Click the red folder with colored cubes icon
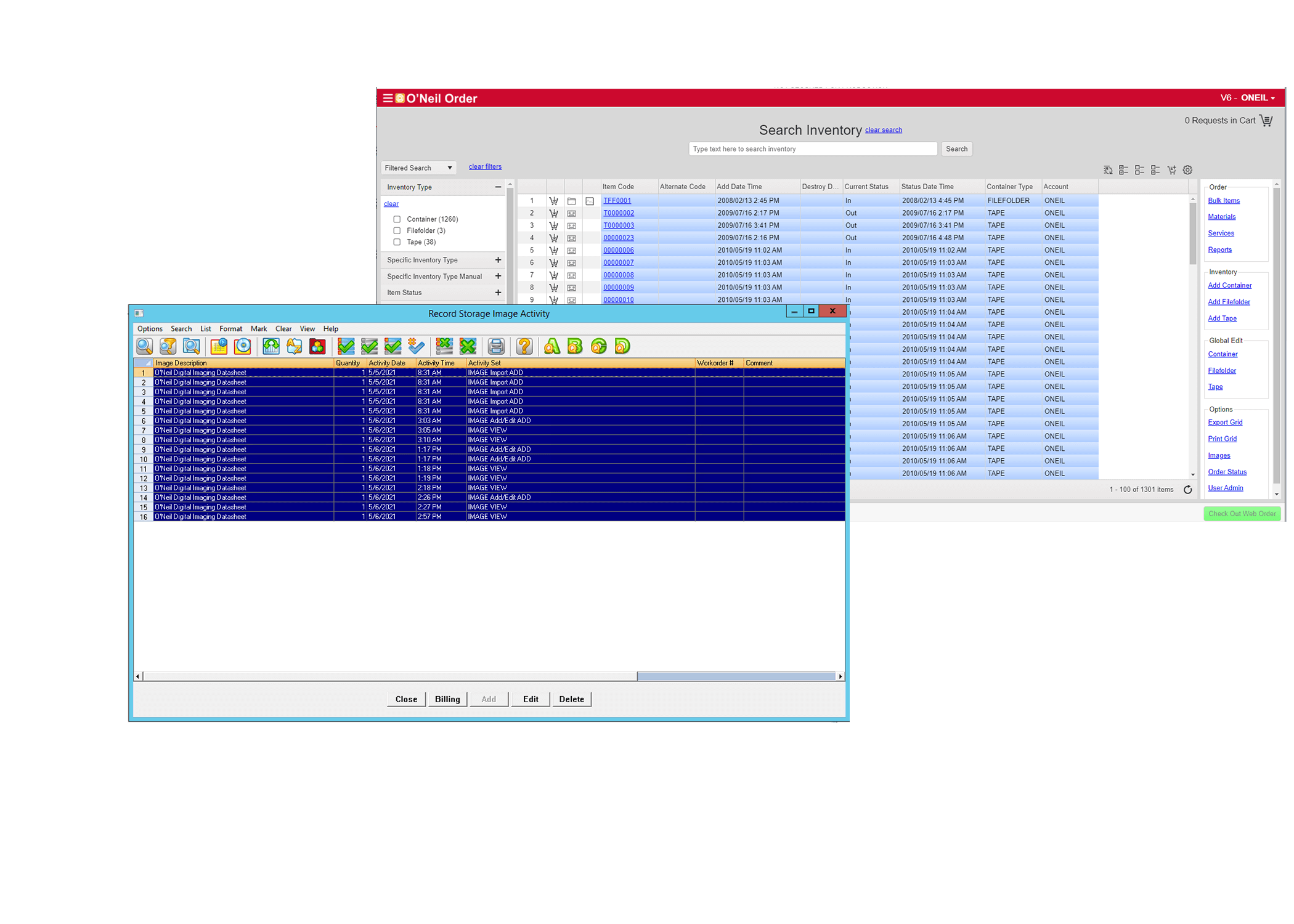The width and height of the screenshot is (1294, 924). (x=318, y=346)
